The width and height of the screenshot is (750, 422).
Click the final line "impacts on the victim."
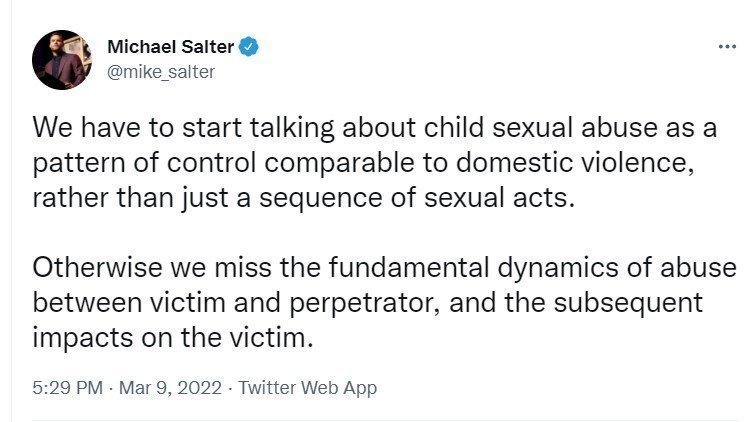click(173, 336)
